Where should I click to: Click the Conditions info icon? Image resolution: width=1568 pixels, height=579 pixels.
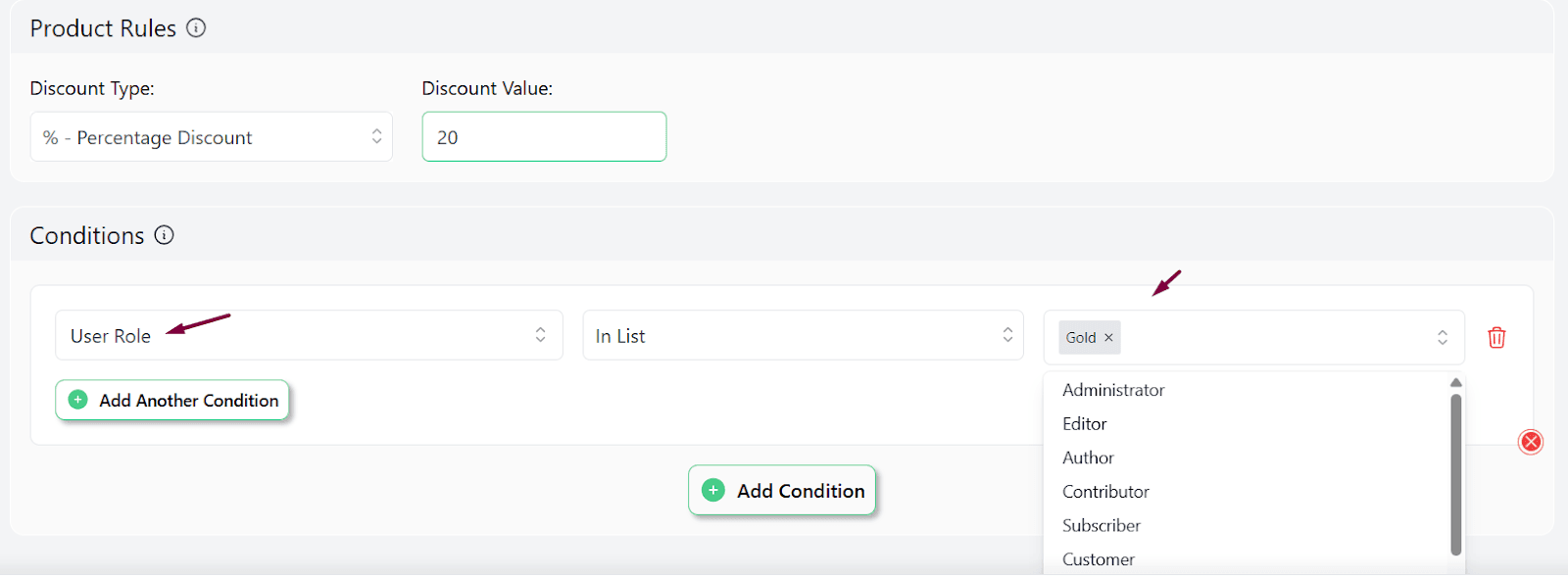coord(165,235)
